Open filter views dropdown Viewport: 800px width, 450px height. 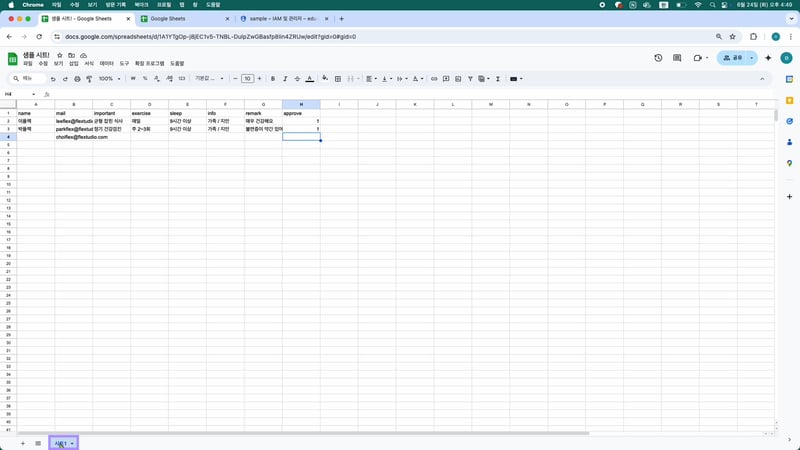tap(484, 79)
